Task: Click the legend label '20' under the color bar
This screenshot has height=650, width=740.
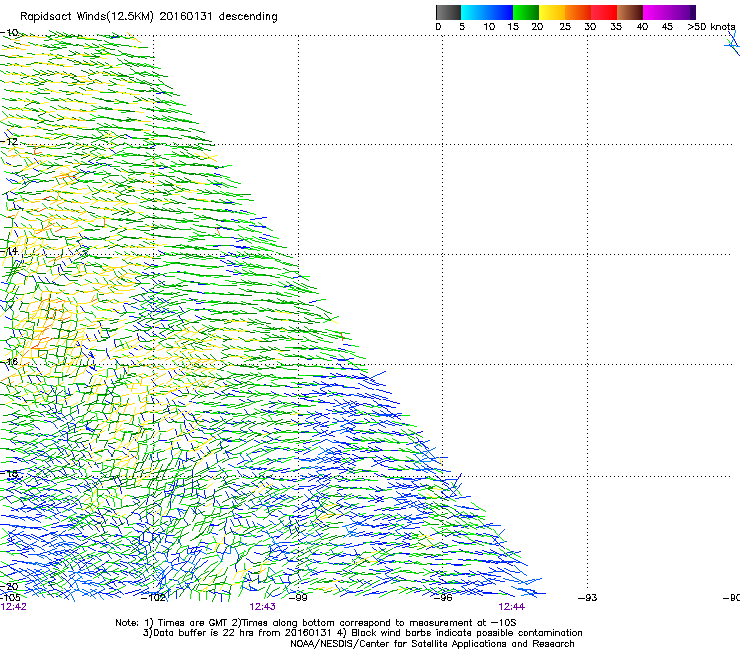Action: coord(537,27)
